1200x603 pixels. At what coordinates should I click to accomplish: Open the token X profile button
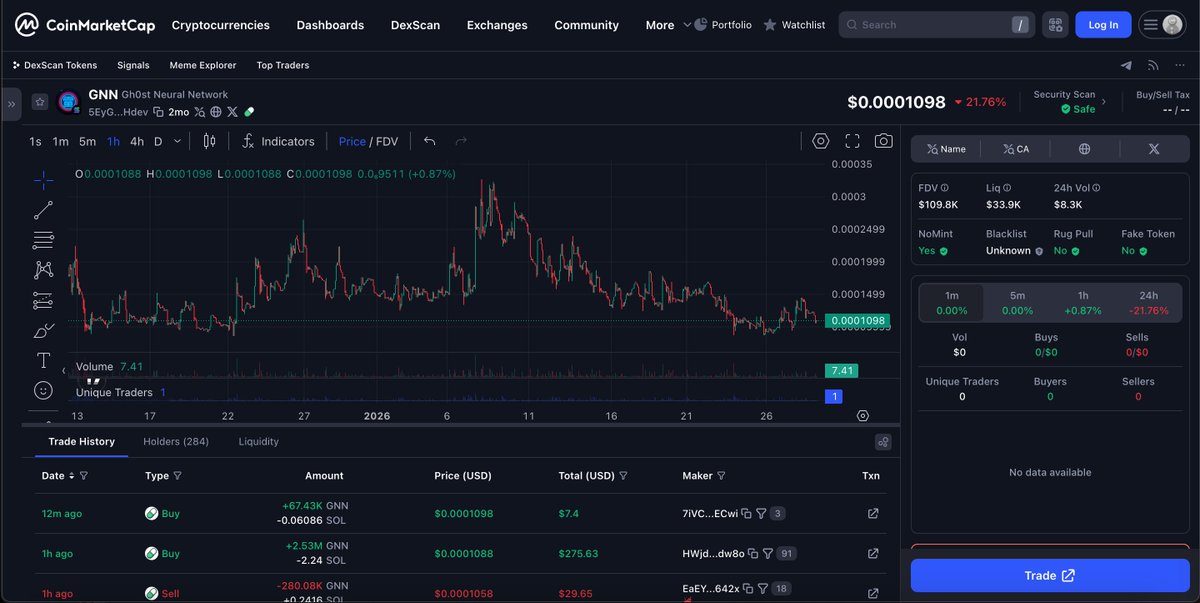1153,149
